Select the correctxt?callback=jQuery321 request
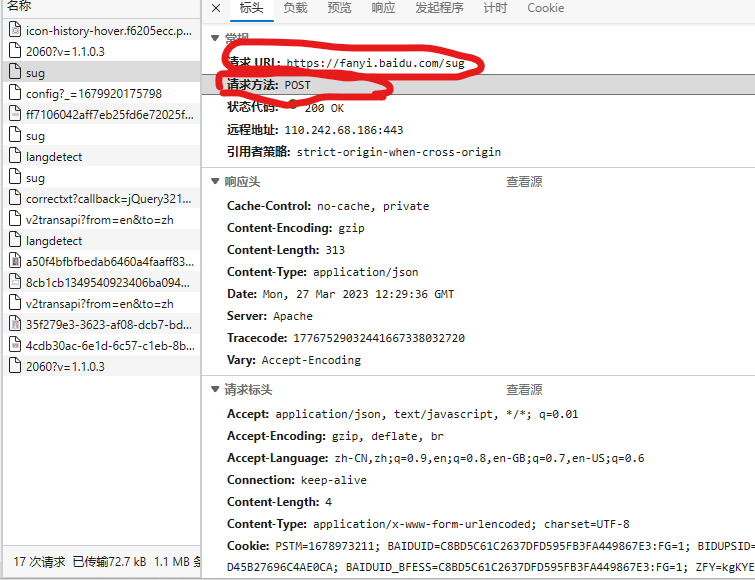Screen dimensions: 755x580 coord(101,199)
